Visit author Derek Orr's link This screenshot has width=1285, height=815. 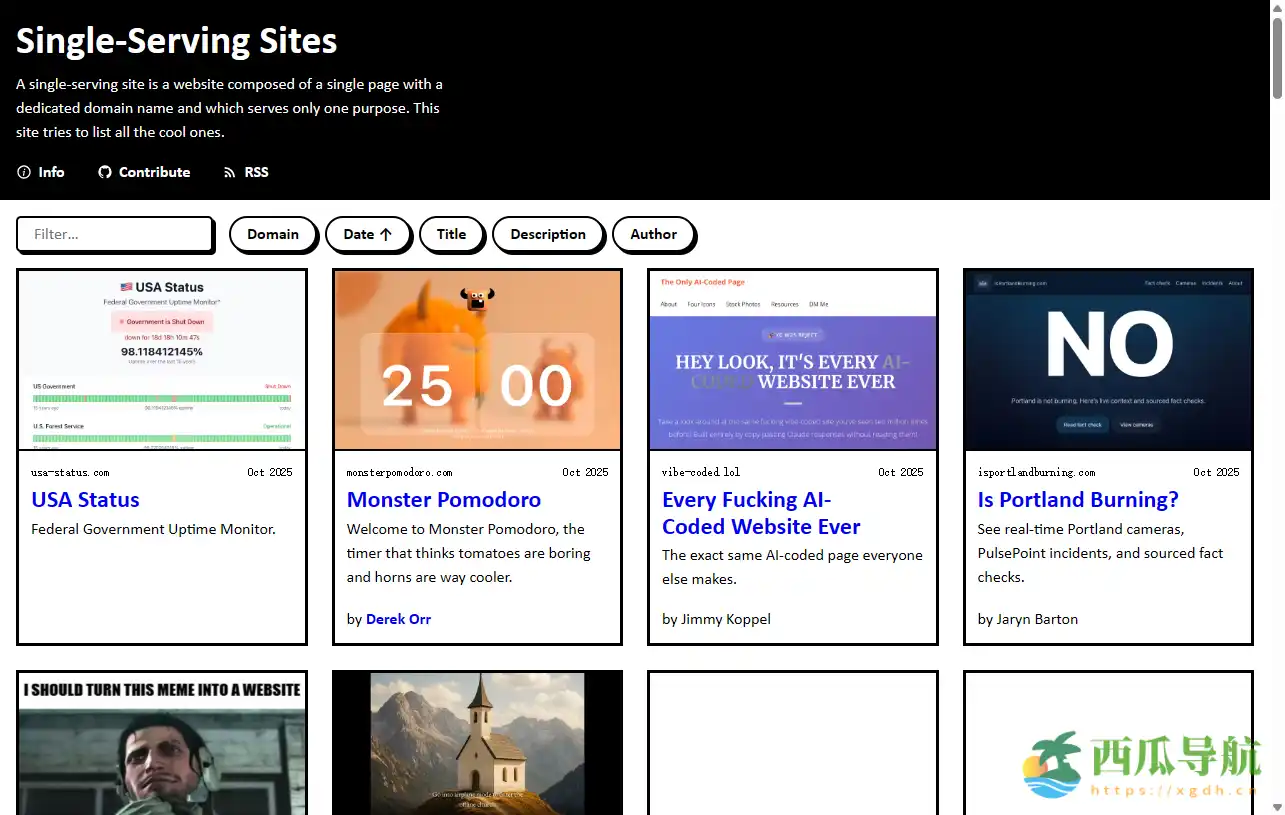[398, 619]
